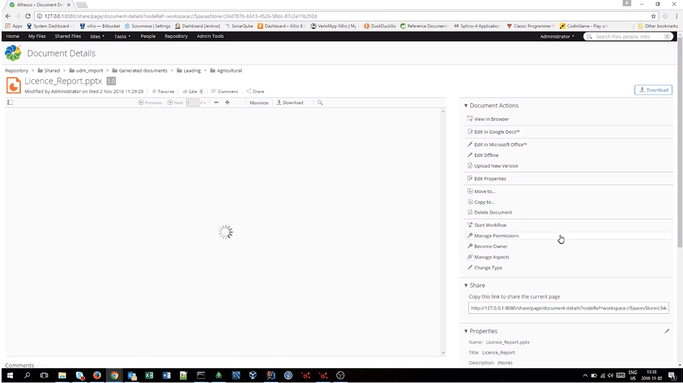Click the previewer zoom in plus icon
683x383 pixels.
227,102
